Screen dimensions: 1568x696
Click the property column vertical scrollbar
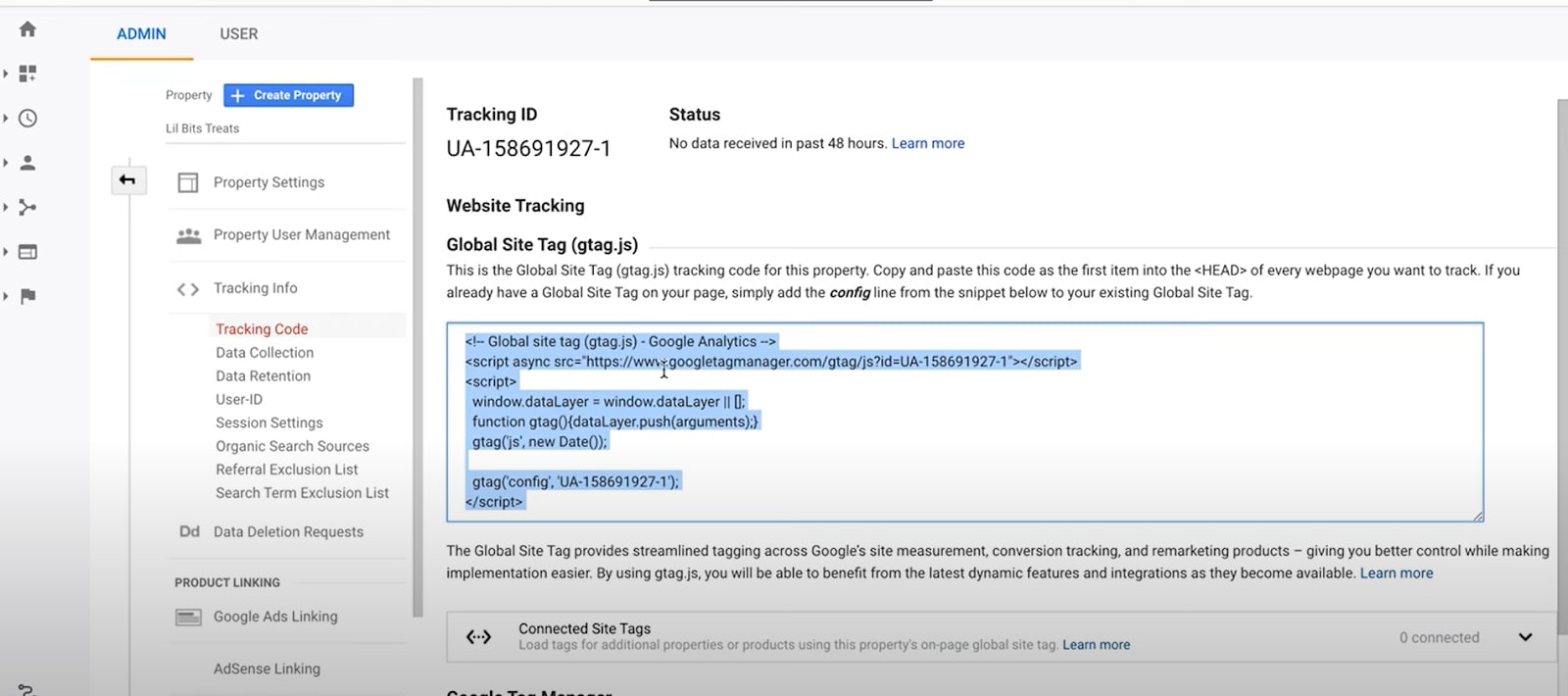pos(417,348)
